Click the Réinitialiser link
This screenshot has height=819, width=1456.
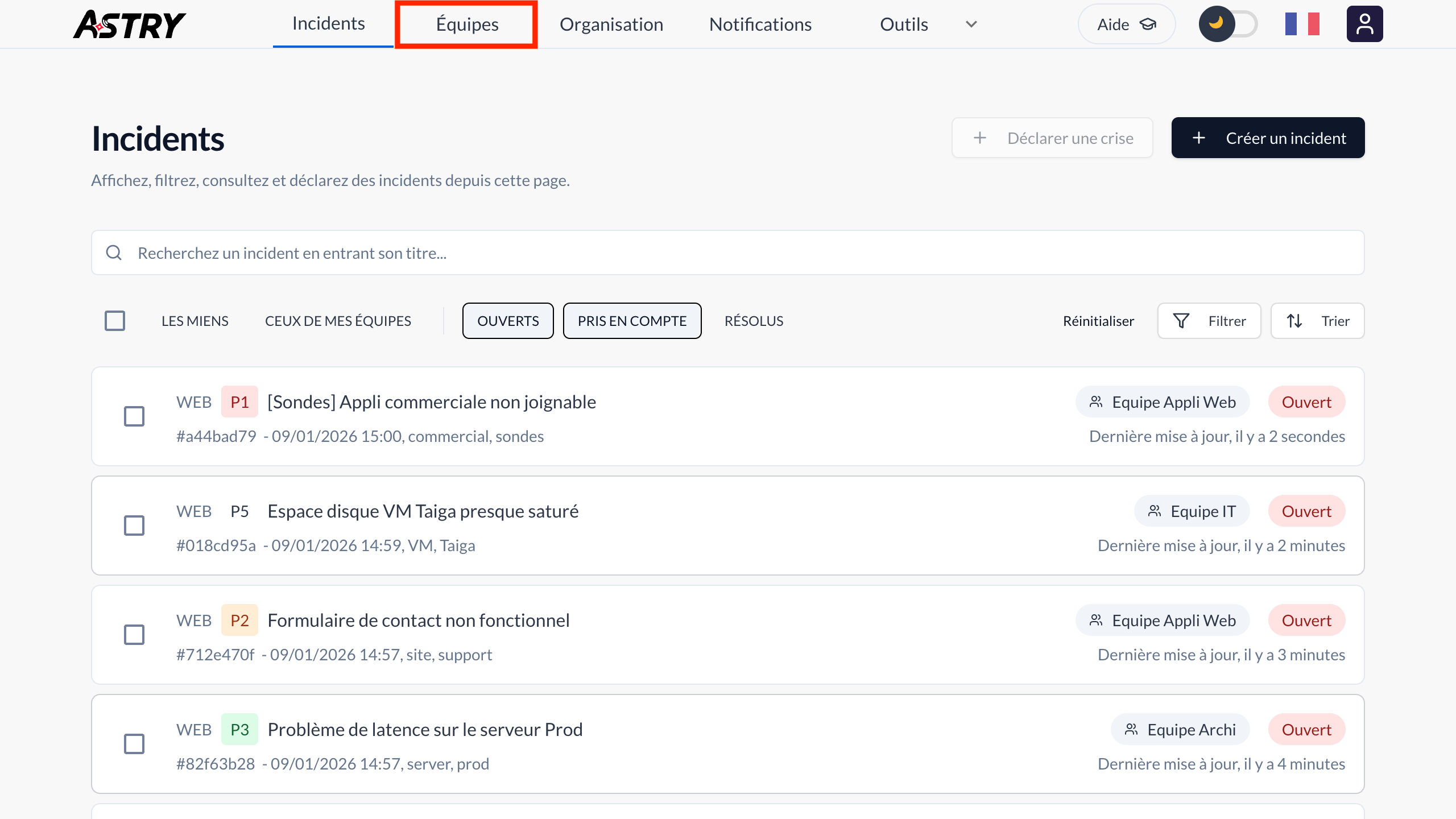1098,321
